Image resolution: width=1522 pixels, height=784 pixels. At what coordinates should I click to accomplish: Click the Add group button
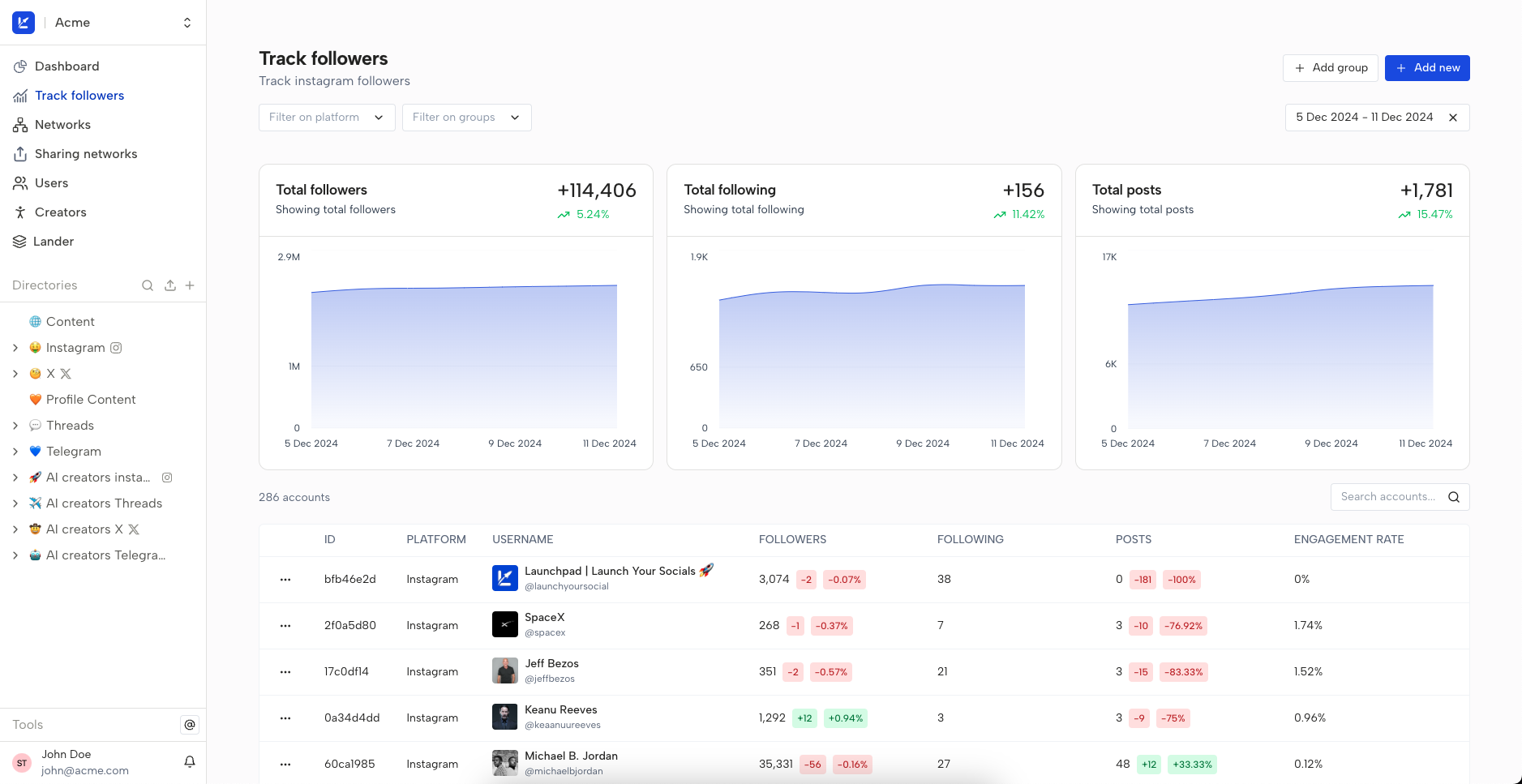(x=1331, y=67)
